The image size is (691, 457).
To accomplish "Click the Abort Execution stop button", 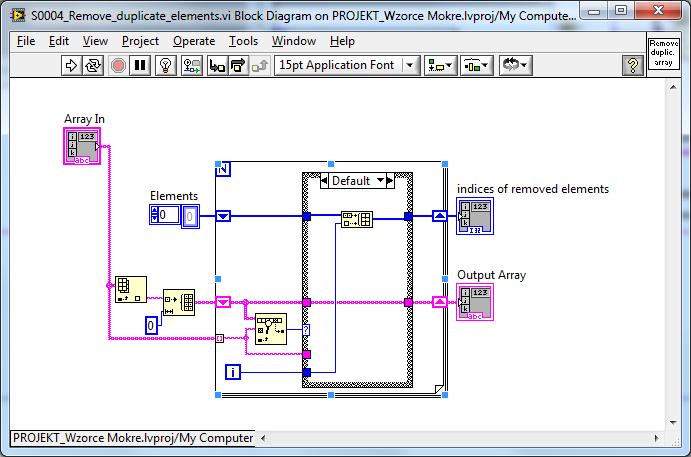I will tap(118, 66).
